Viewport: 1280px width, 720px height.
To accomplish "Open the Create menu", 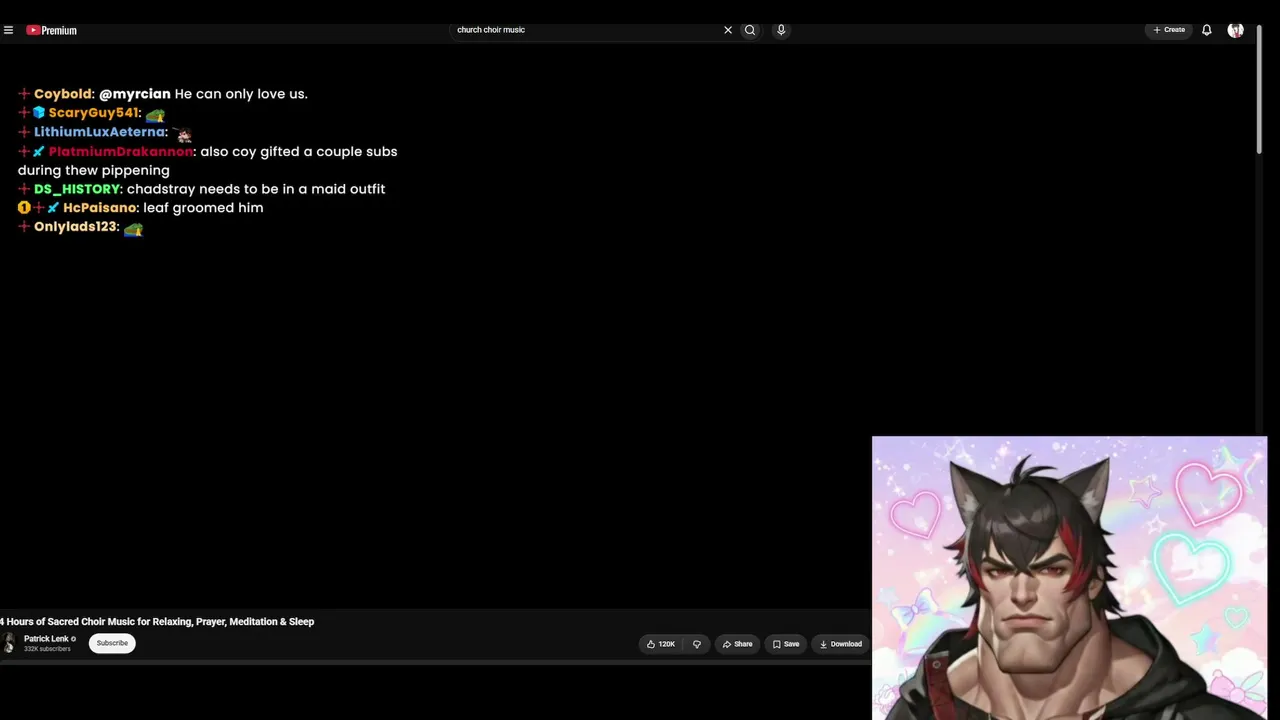I will (1169, 30).
